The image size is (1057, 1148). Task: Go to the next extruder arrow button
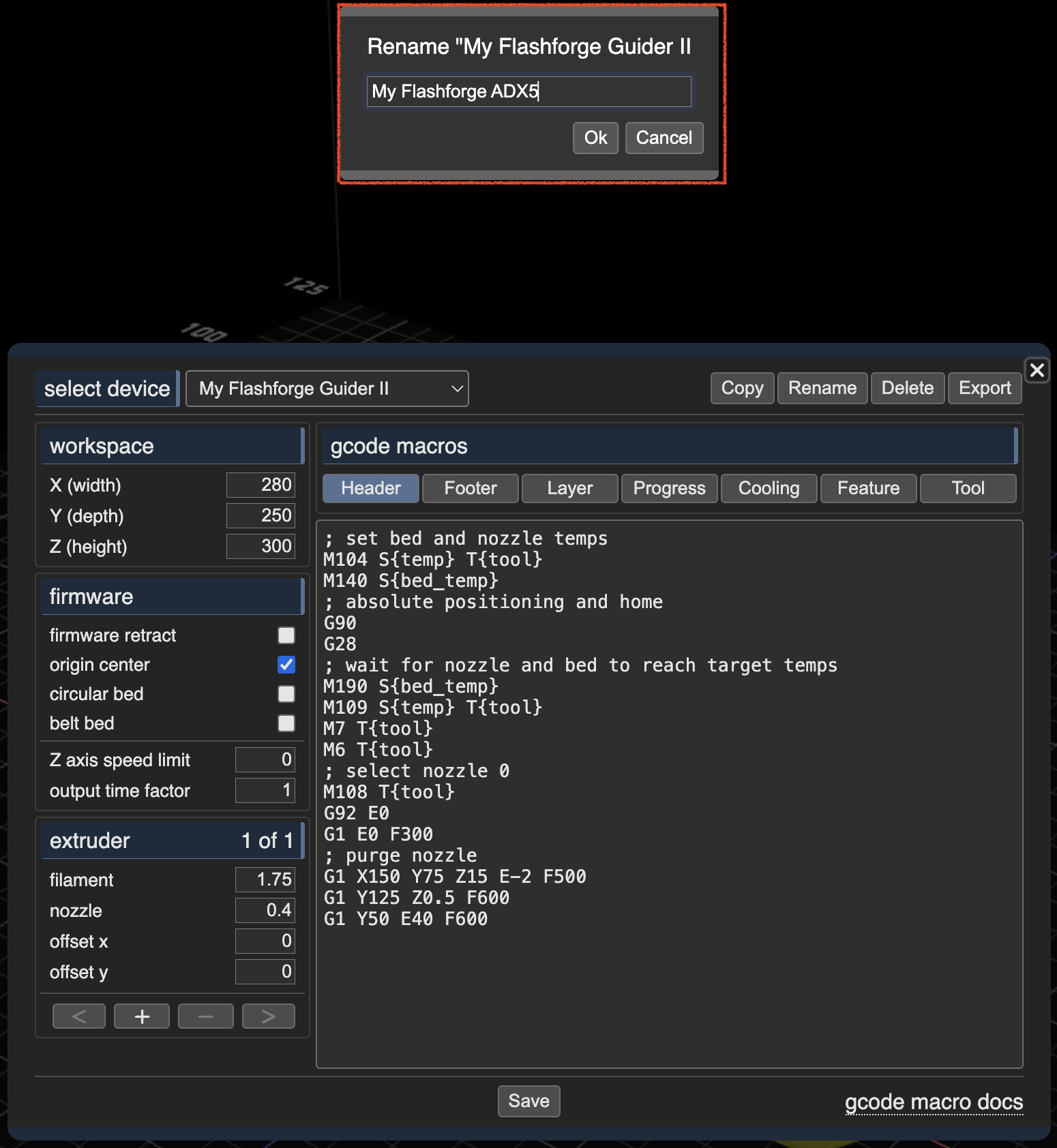click(269, 1016)
